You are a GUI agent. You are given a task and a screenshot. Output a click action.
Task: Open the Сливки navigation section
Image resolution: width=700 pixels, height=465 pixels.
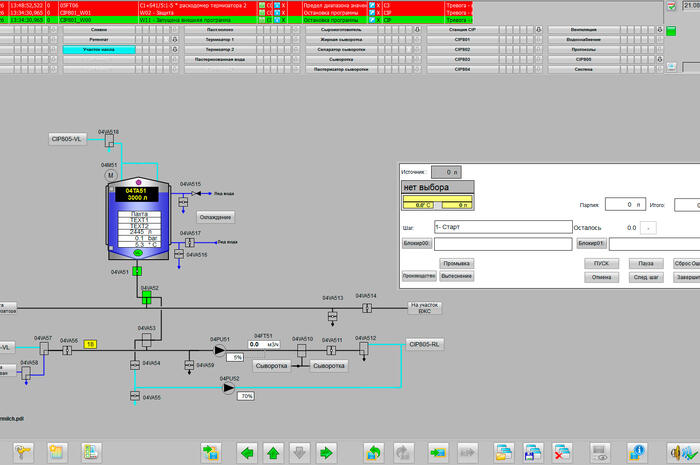tap(99, 29)
